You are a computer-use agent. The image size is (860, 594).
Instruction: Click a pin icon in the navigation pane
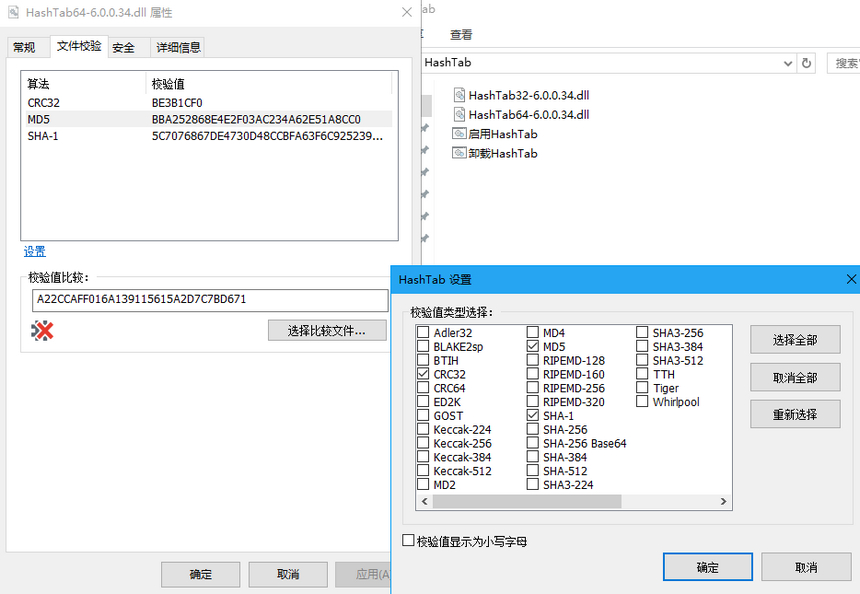click(x=425, y=128)
